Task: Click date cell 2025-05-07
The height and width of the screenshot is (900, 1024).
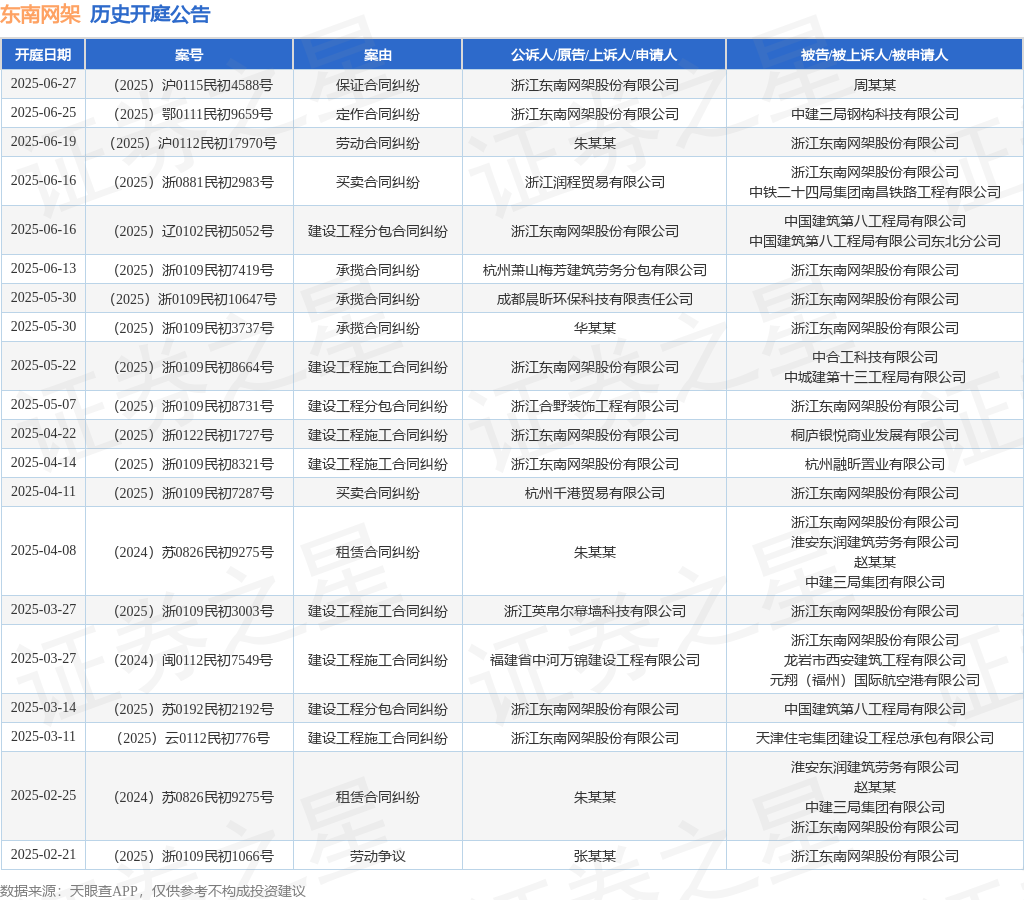Action: click(x=43, y=404)
